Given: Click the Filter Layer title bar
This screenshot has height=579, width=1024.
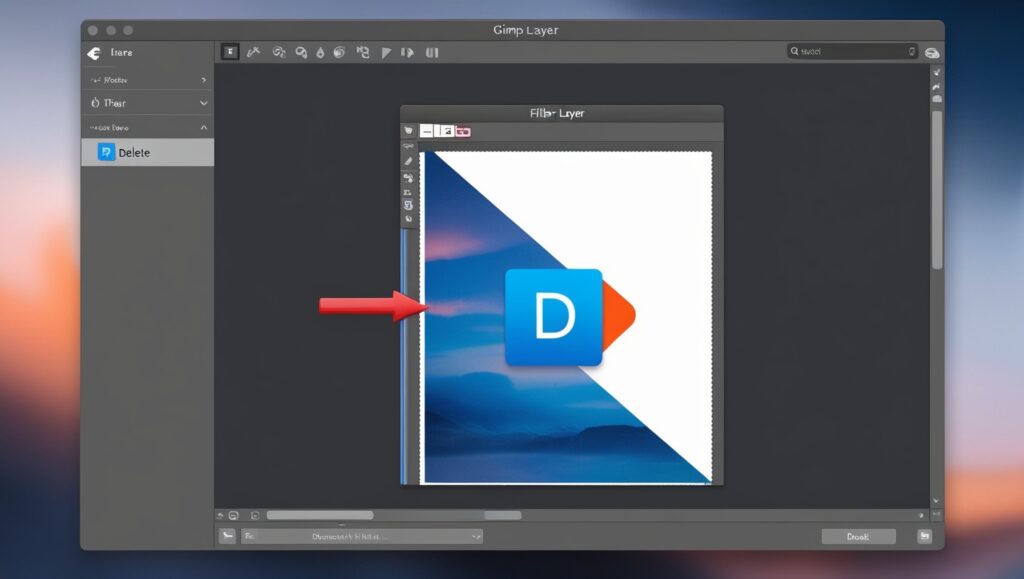Looking at the screenshot, I should pos(562,113).
